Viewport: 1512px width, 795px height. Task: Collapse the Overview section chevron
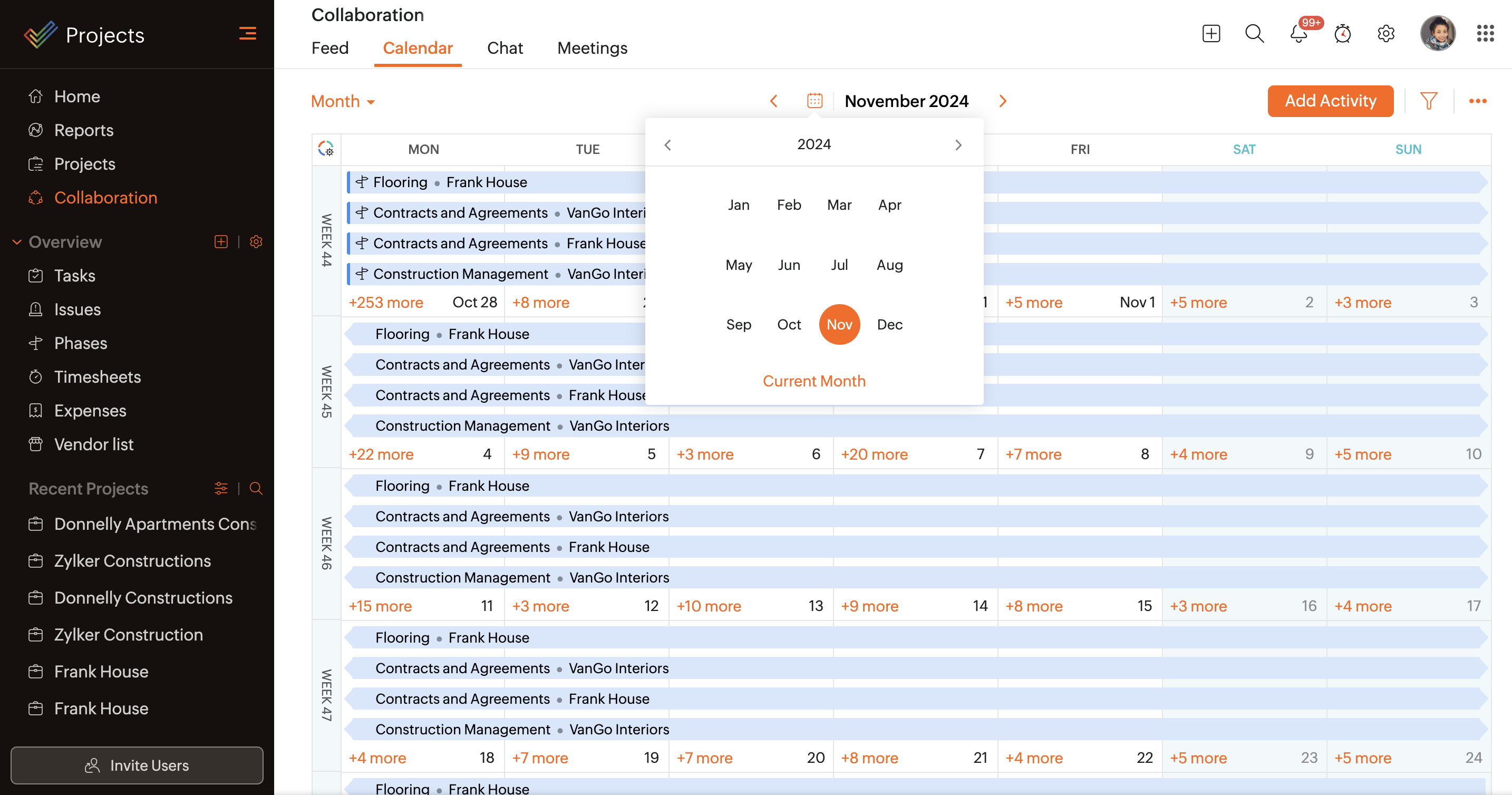tap(17, 242)
